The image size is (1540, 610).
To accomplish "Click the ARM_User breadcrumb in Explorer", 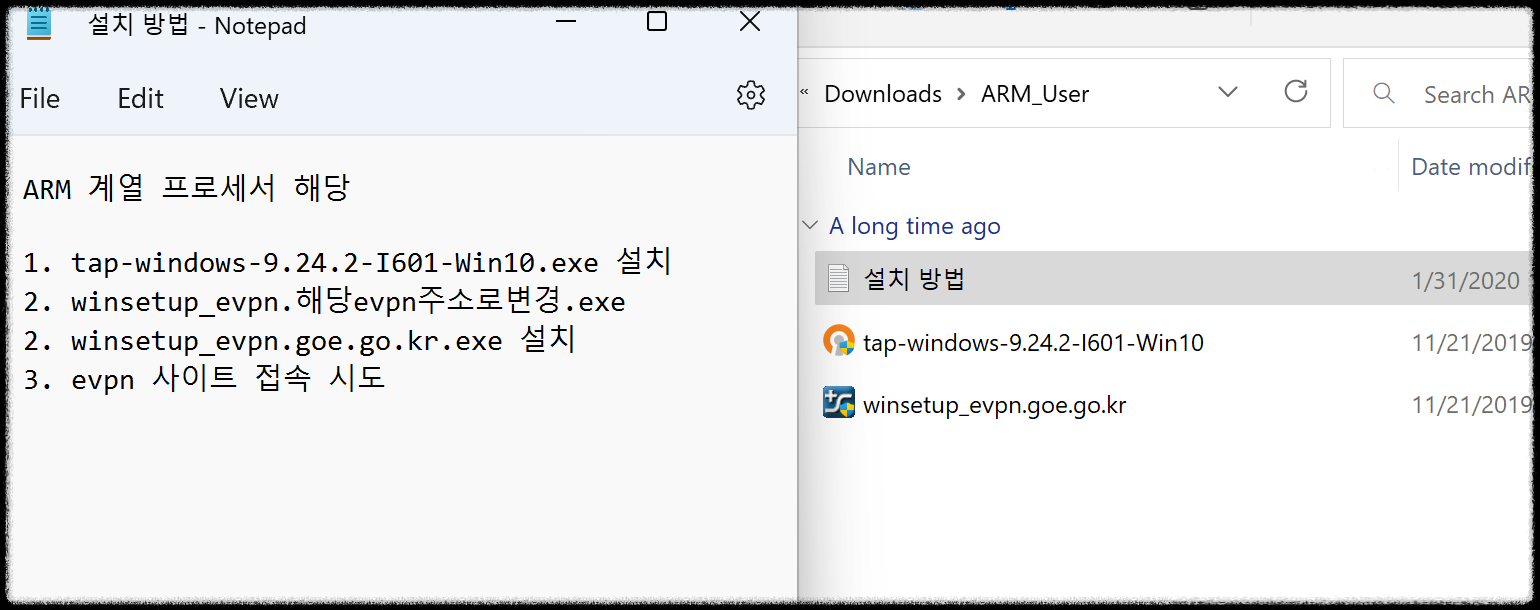I will 1035,94.
